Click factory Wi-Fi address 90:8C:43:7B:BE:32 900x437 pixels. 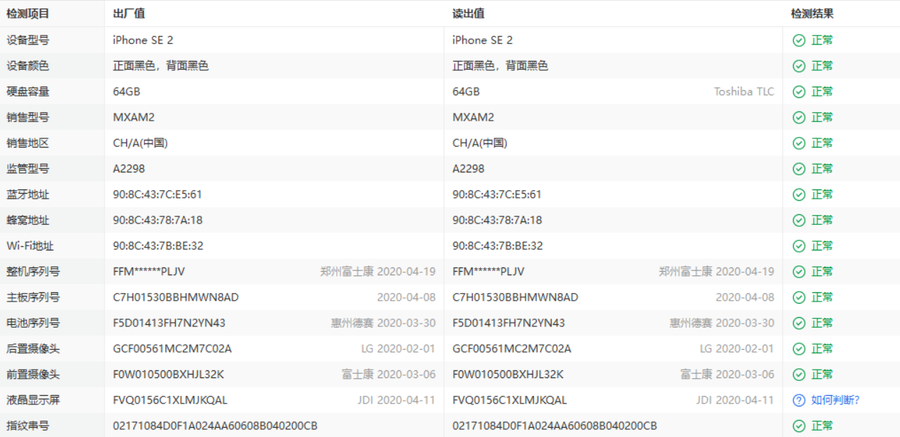[x=158, y=246]
